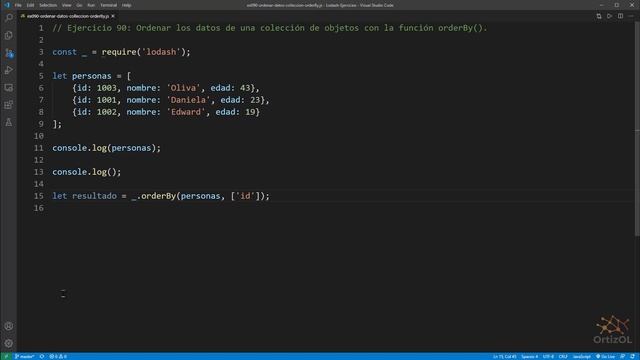Viewport: 640px width, 360px height.
Task: Open the File menu
Action: point(18,5)
